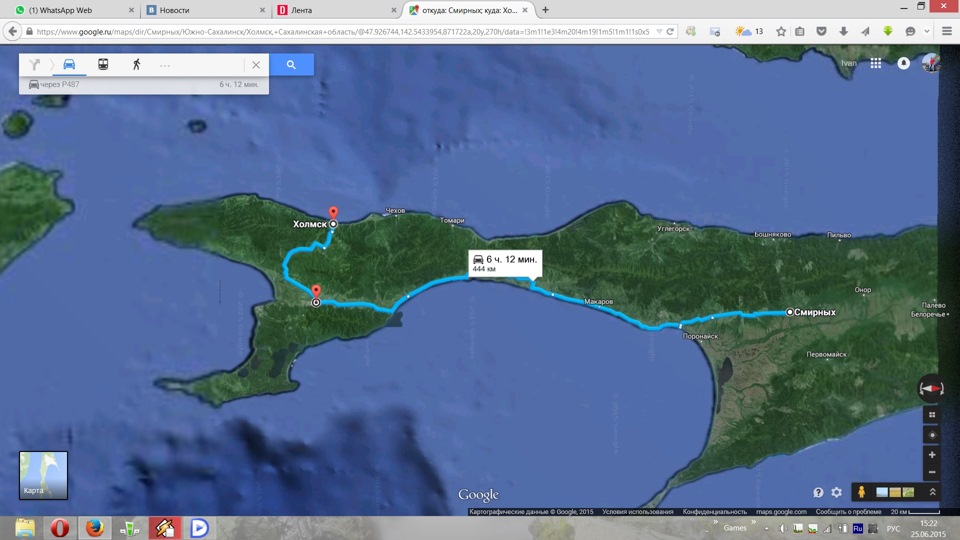The height and width of the screenshot is (540, 960).
Task: Click РУС language indicator in tray
Action: [x=893, y=528]
